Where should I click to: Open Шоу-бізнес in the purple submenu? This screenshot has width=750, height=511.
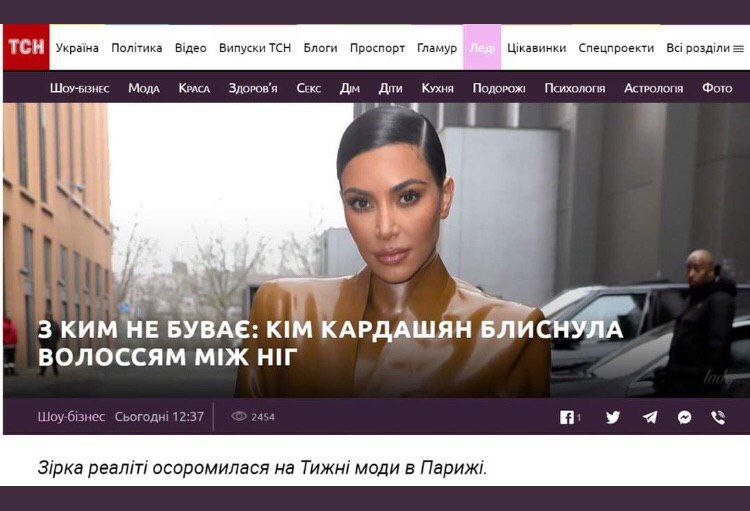[x=79, y=88]
